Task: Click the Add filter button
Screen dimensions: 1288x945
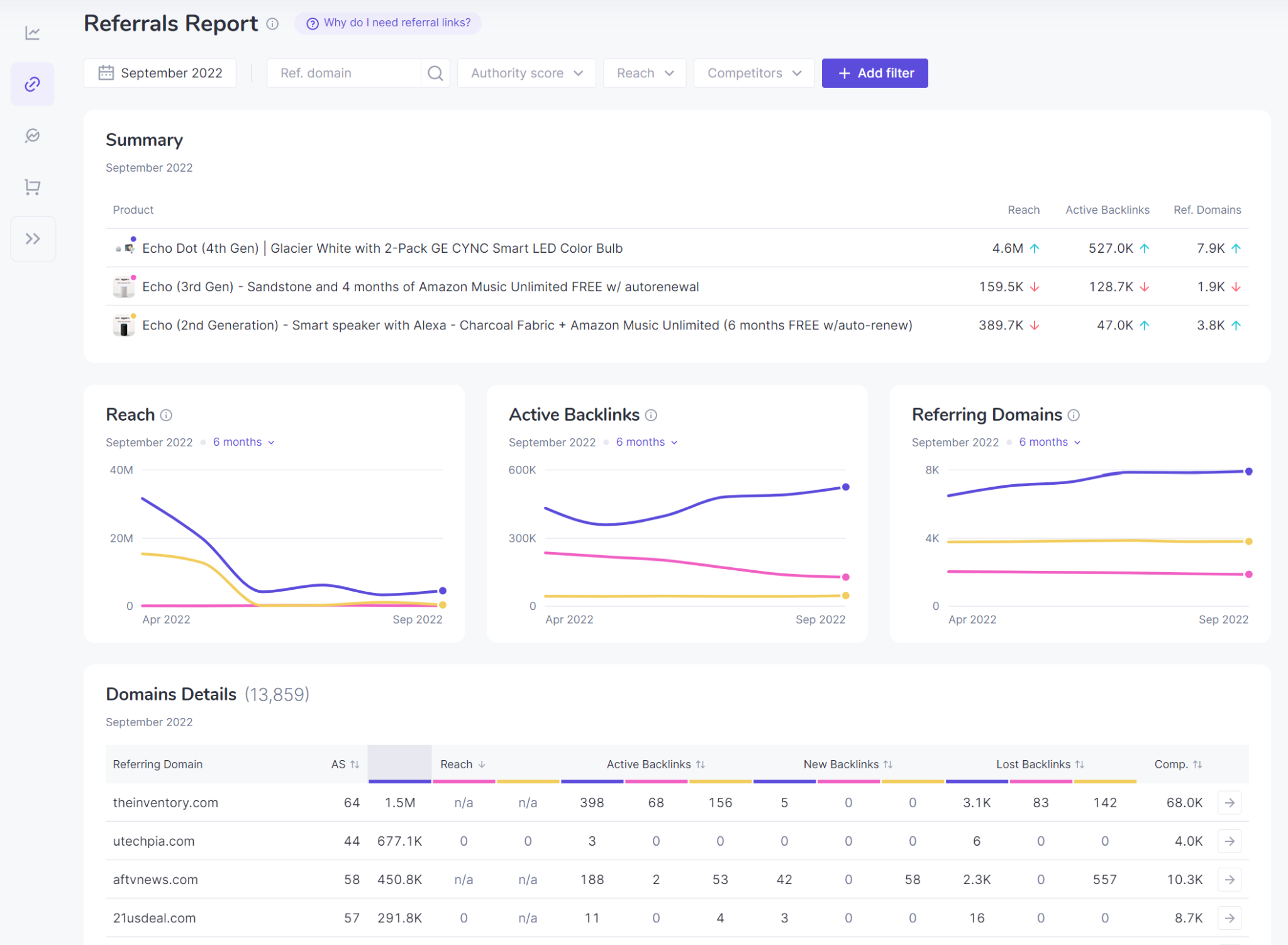Action: tap(874, 74)
